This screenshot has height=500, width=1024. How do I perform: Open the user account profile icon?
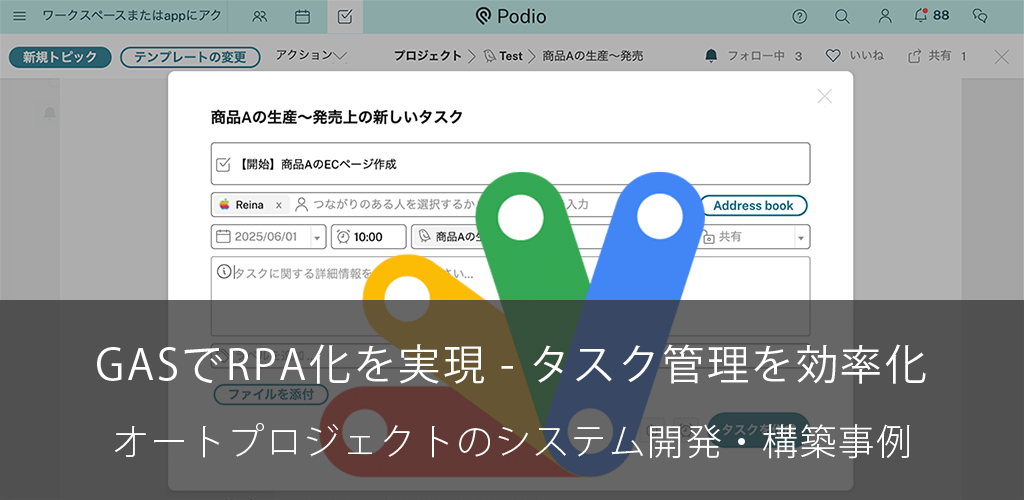click(x=885, y=16)
